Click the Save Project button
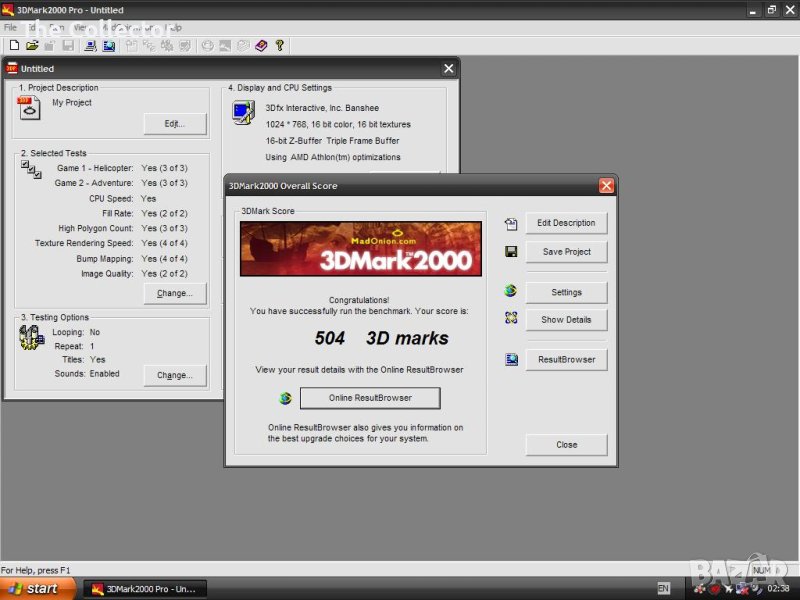 click(x=566, y=252)
